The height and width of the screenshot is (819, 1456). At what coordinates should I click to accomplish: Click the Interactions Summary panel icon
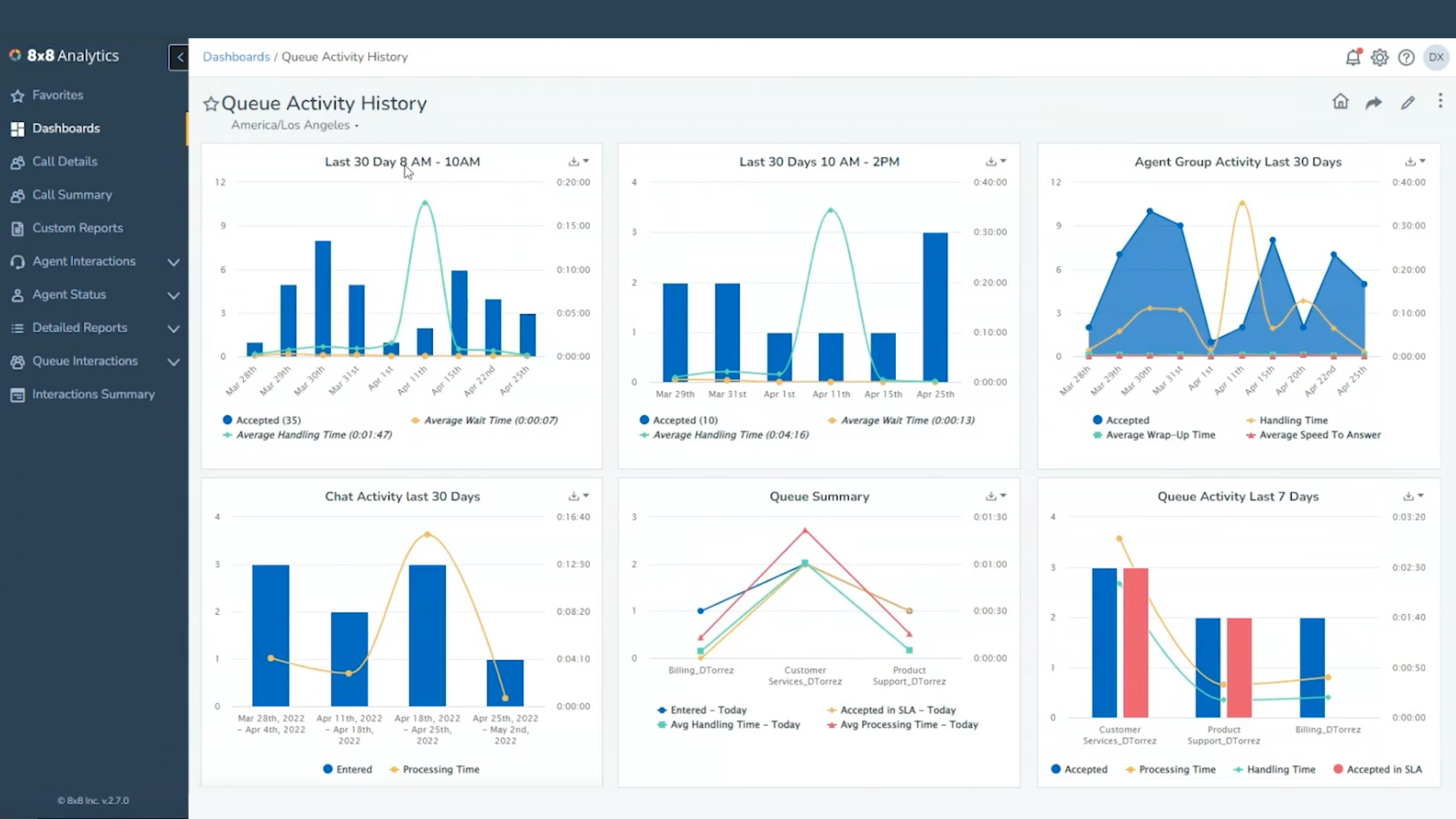pyautogui.click(x=18, y=395)
